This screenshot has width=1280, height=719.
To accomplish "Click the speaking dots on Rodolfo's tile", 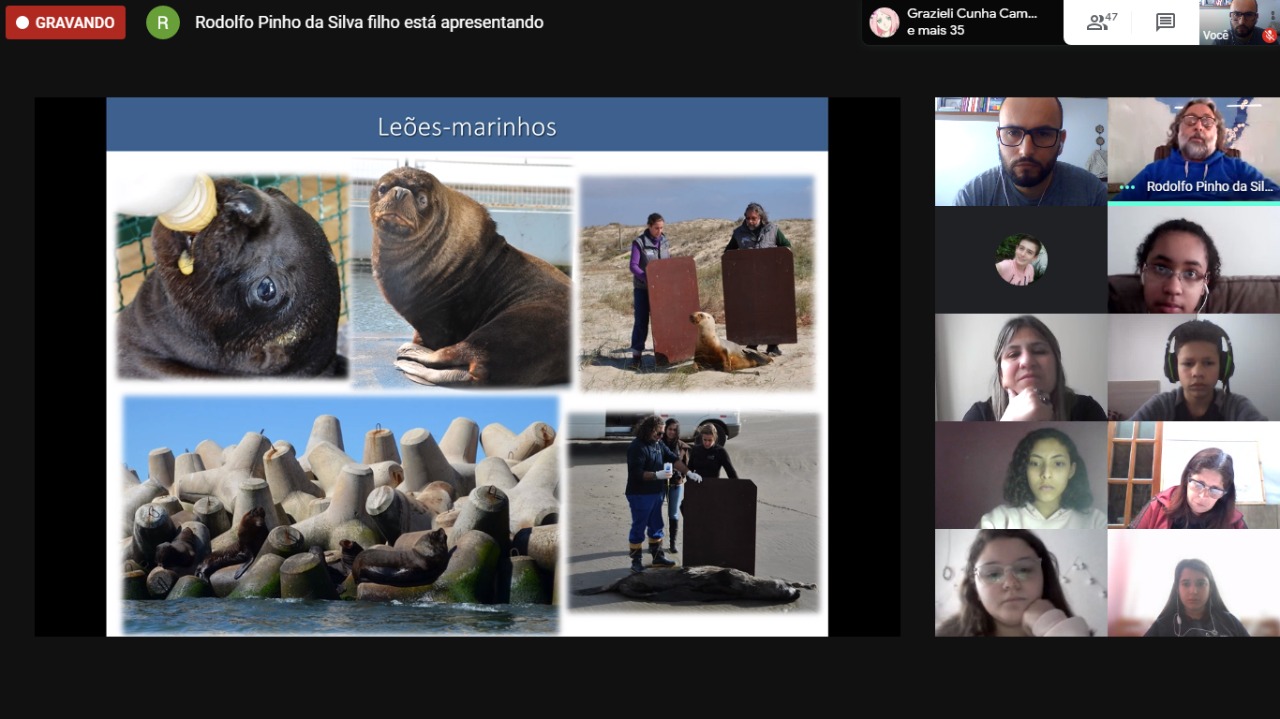I will (x=1127, y=187).
